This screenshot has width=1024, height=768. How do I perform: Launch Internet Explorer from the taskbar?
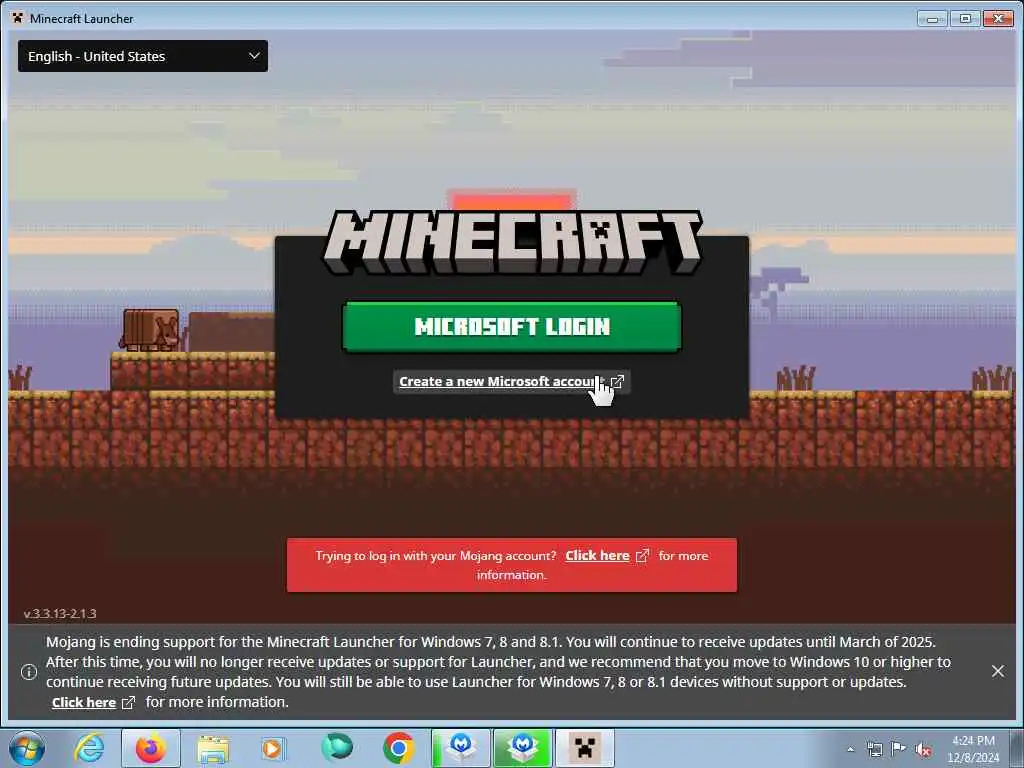coord(89,748)
